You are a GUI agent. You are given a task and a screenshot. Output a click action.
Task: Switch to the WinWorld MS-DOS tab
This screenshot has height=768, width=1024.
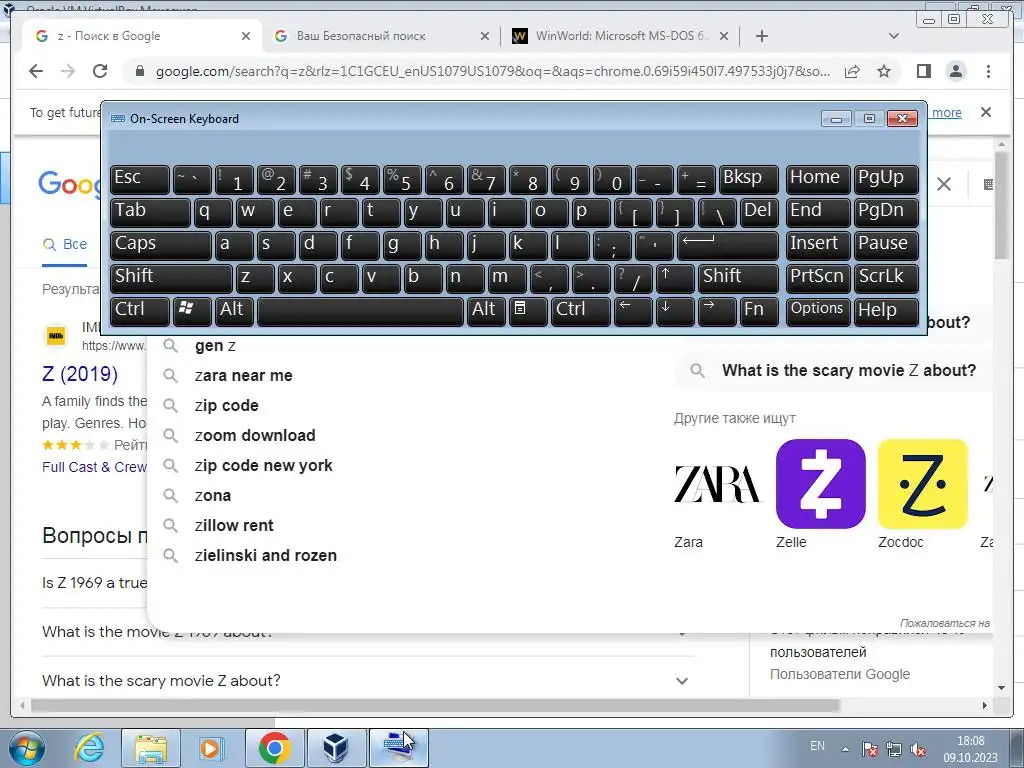620,36
